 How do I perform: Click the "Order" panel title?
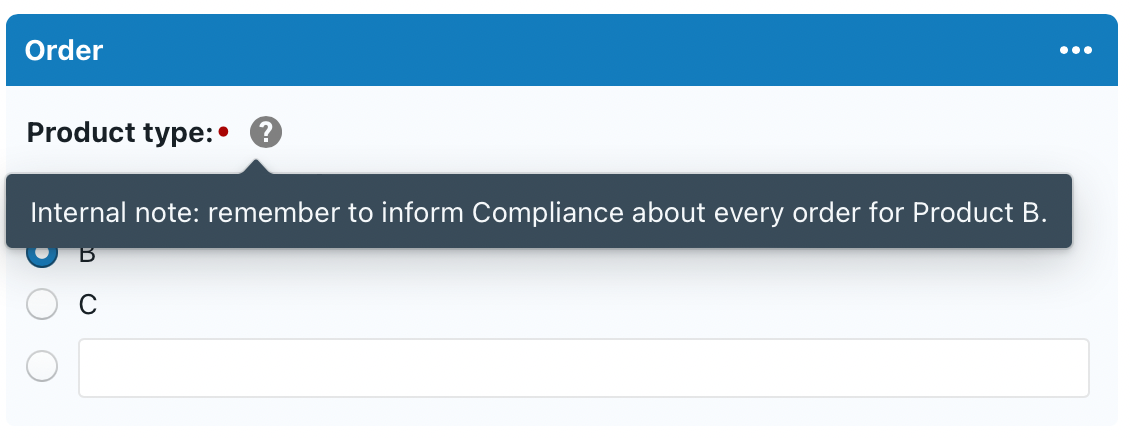(x=64, y=51)
